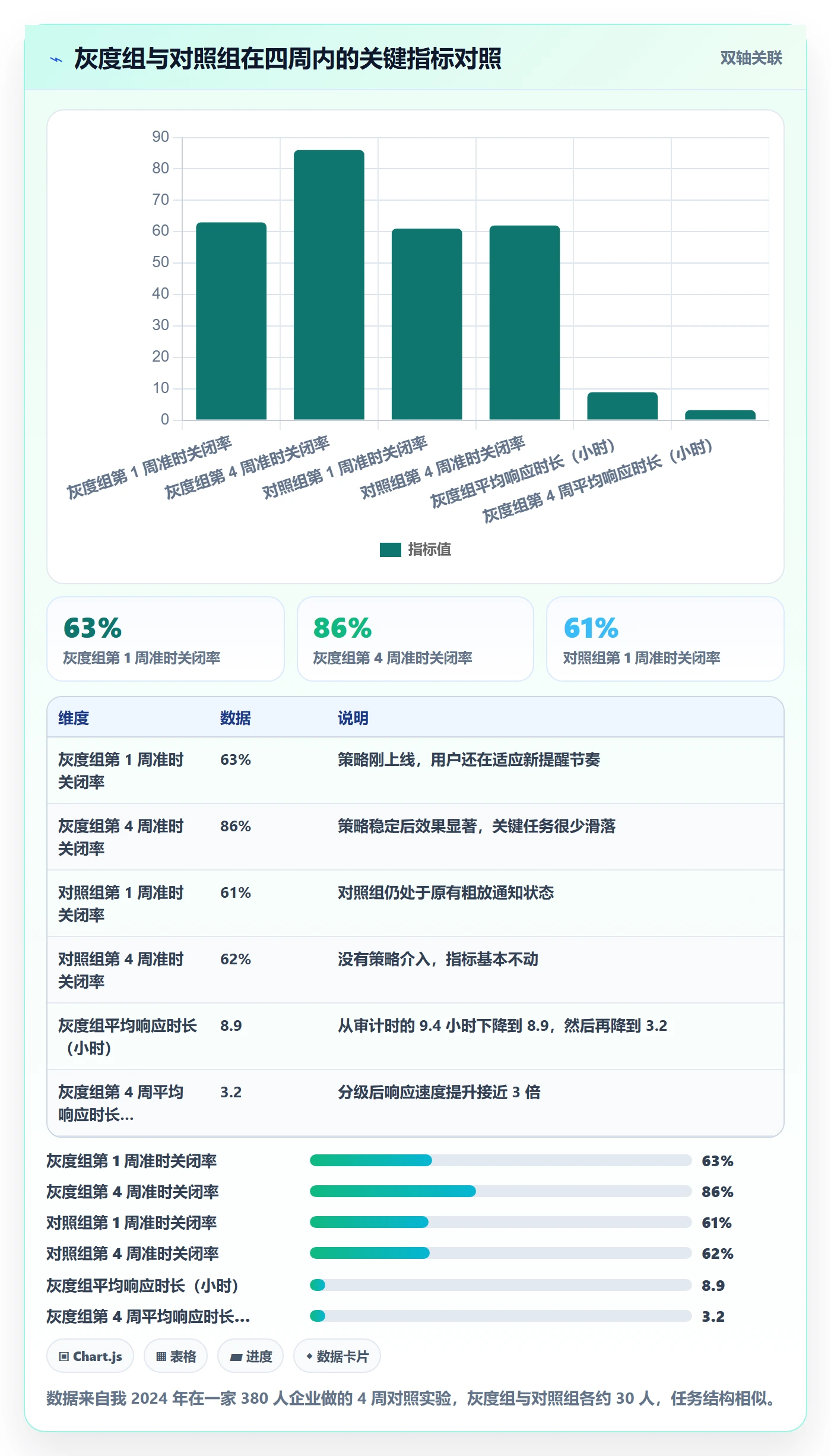Click the tallest chart bar, 灰度组第 4 周准时关闭率
This screenshot has width=831, height=1456.
coord(329,285)
